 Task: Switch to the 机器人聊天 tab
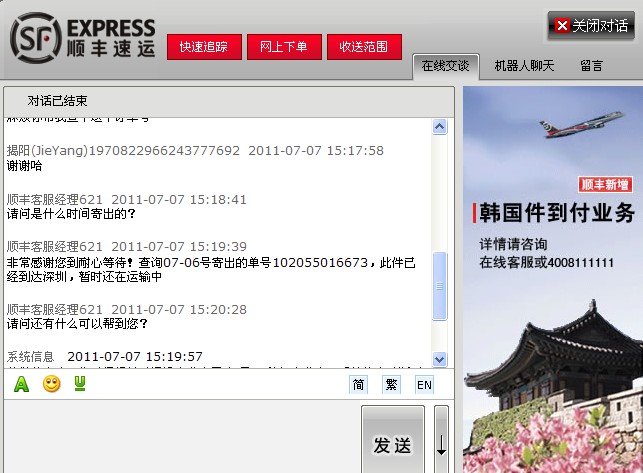click(x=523, y=67)
